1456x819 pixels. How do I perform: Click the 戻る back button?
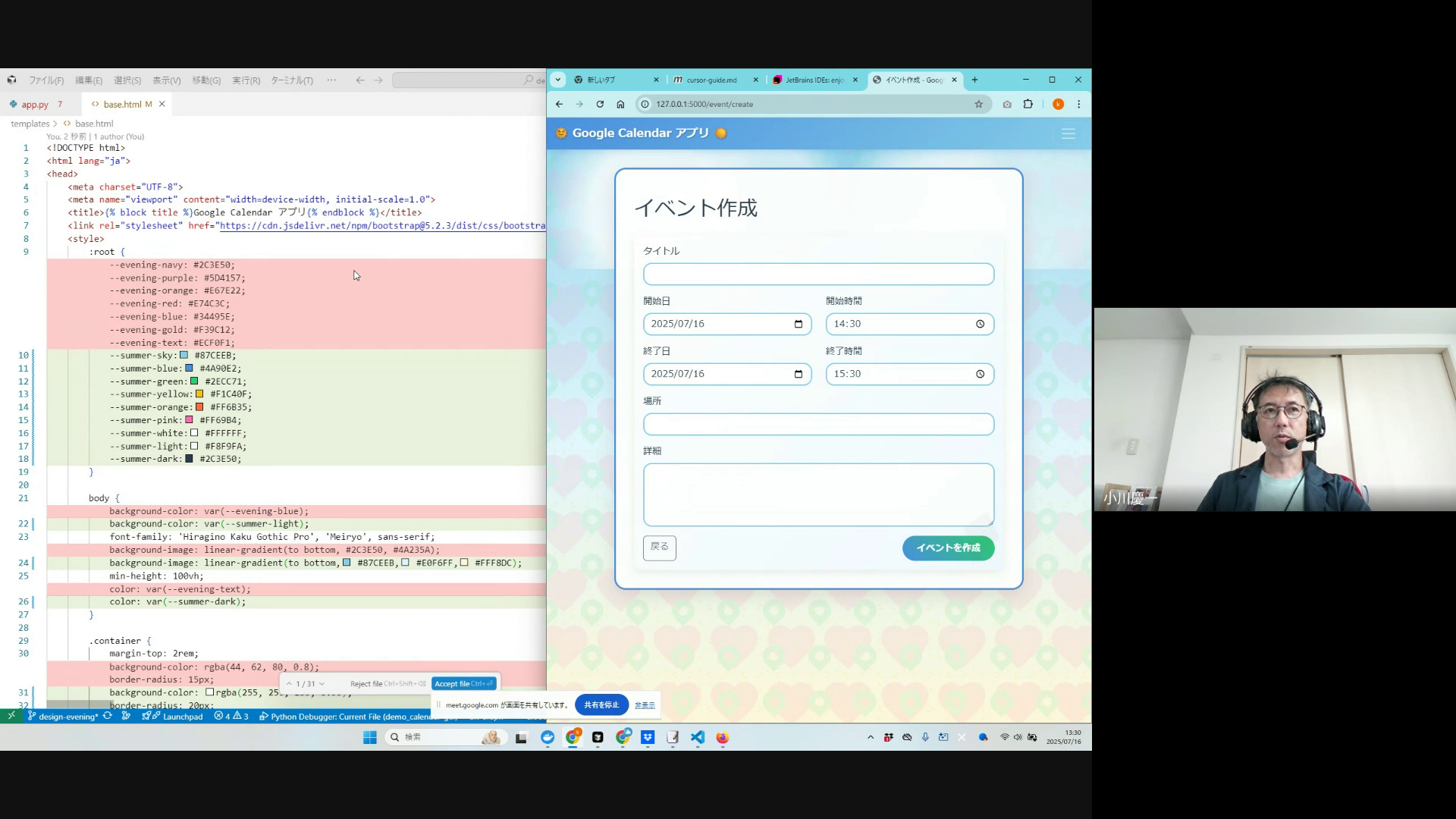659,547
